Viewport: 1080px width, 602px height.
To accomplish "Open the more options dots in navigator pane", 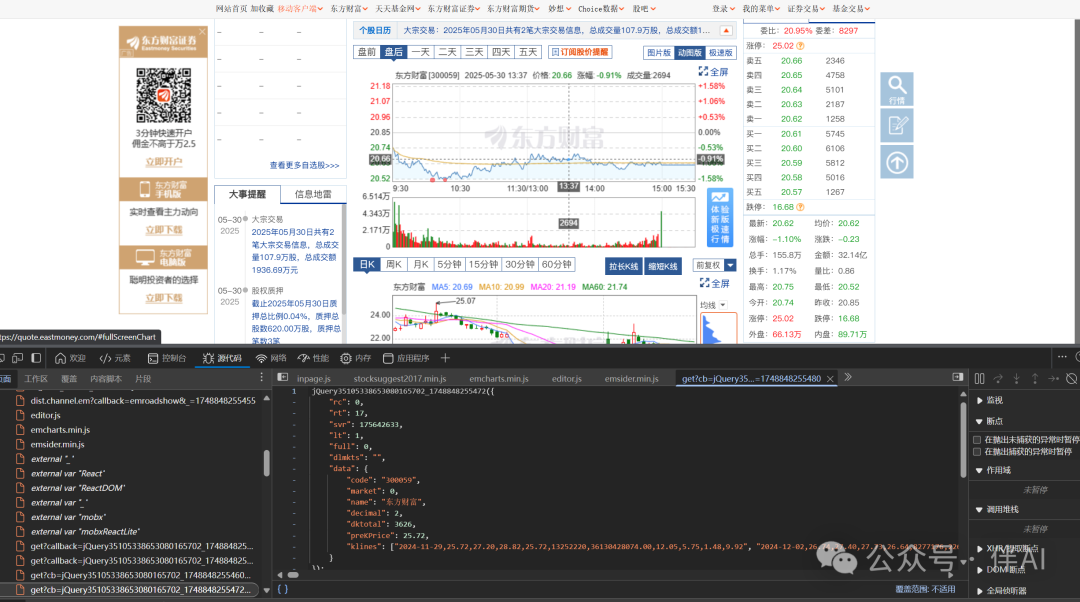I will [262, 377].
